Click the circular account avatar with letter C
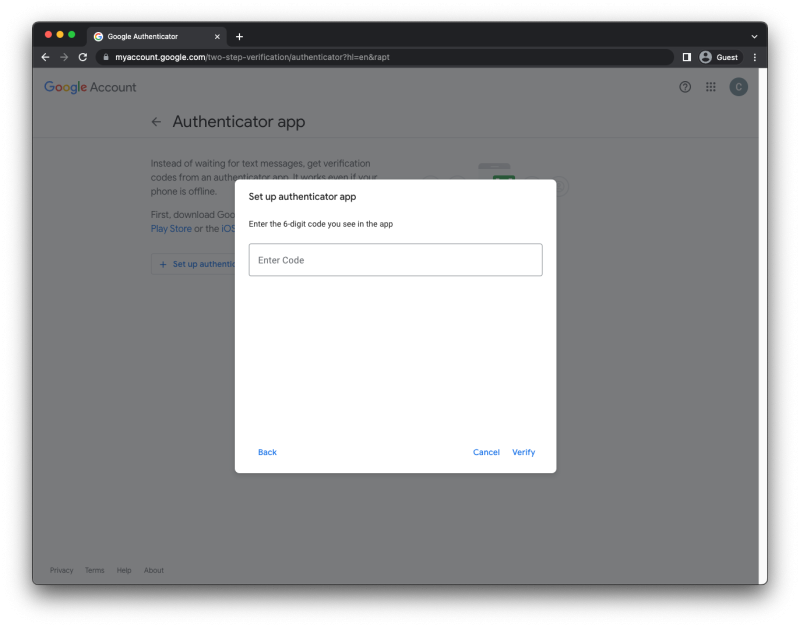This screenshot has width=800, height=627. (x=737, y=87)
